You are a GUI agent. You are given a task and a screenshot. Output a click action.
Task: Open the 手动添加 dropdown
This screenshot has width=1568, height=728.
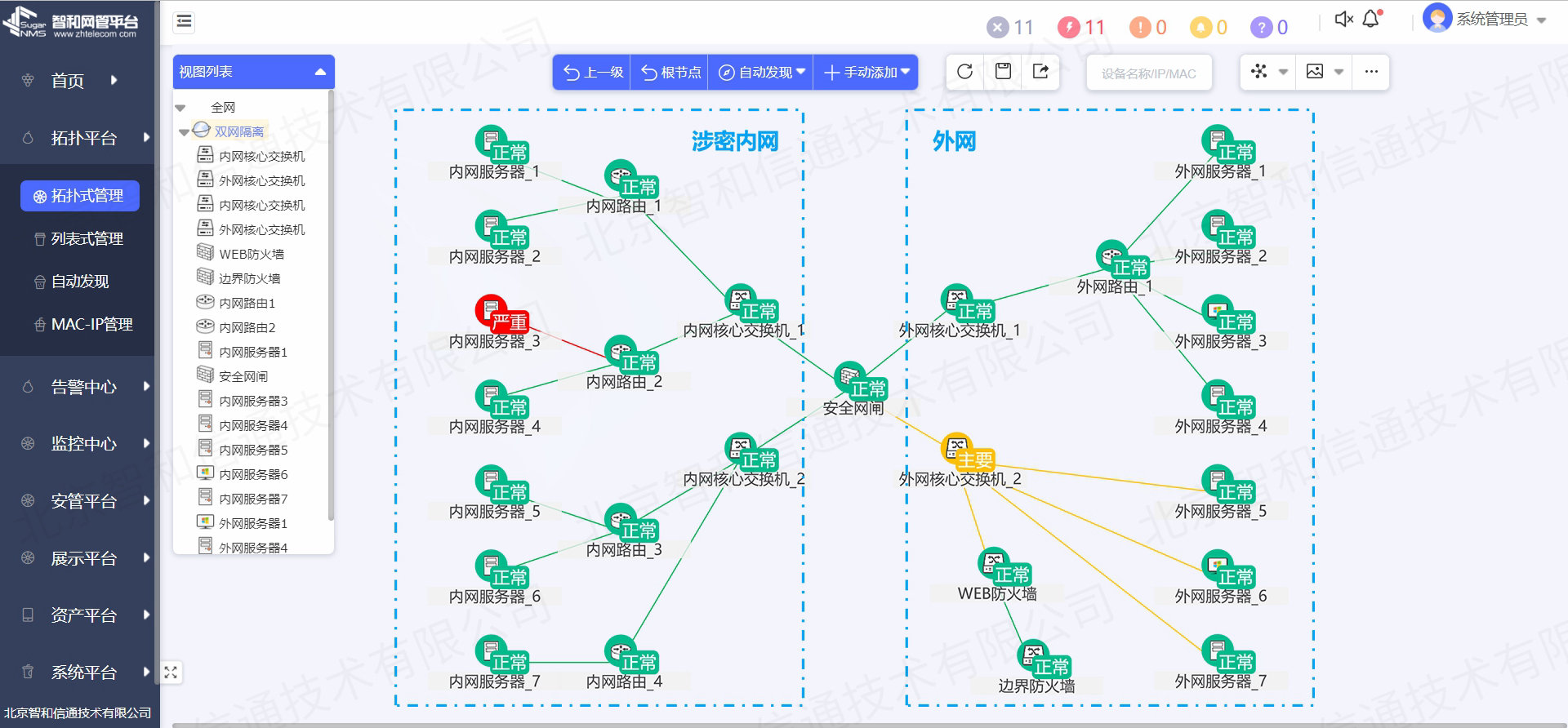tap(867, 72)
